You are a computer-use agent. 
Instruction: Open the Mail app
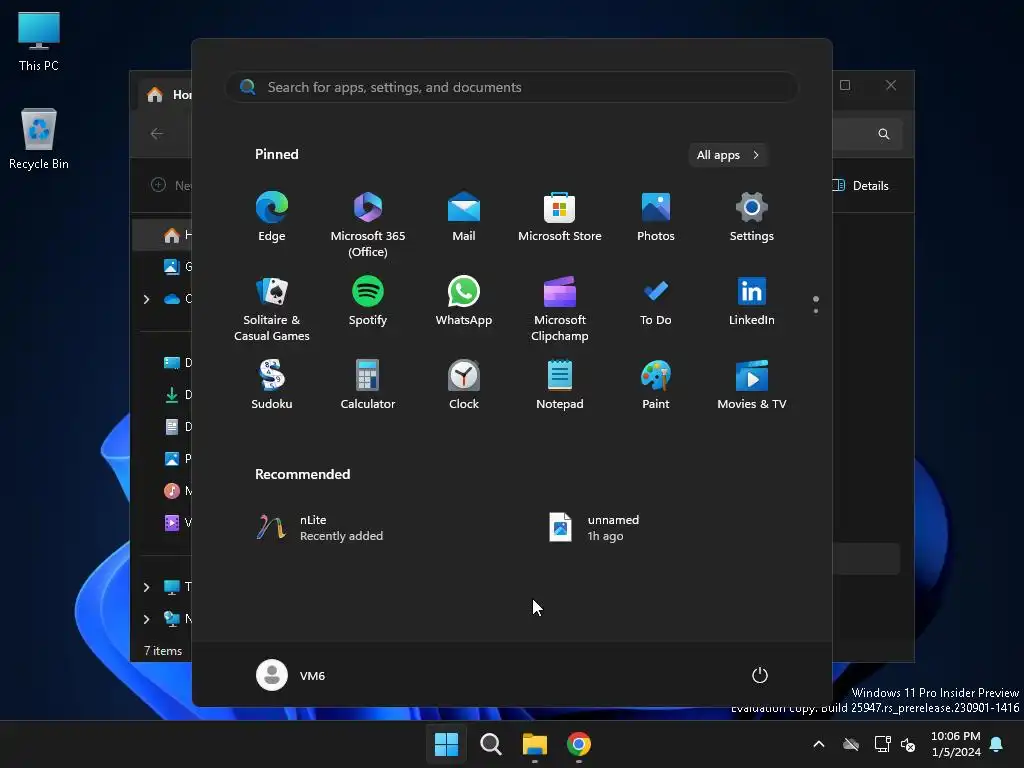(x=464, y=217)
